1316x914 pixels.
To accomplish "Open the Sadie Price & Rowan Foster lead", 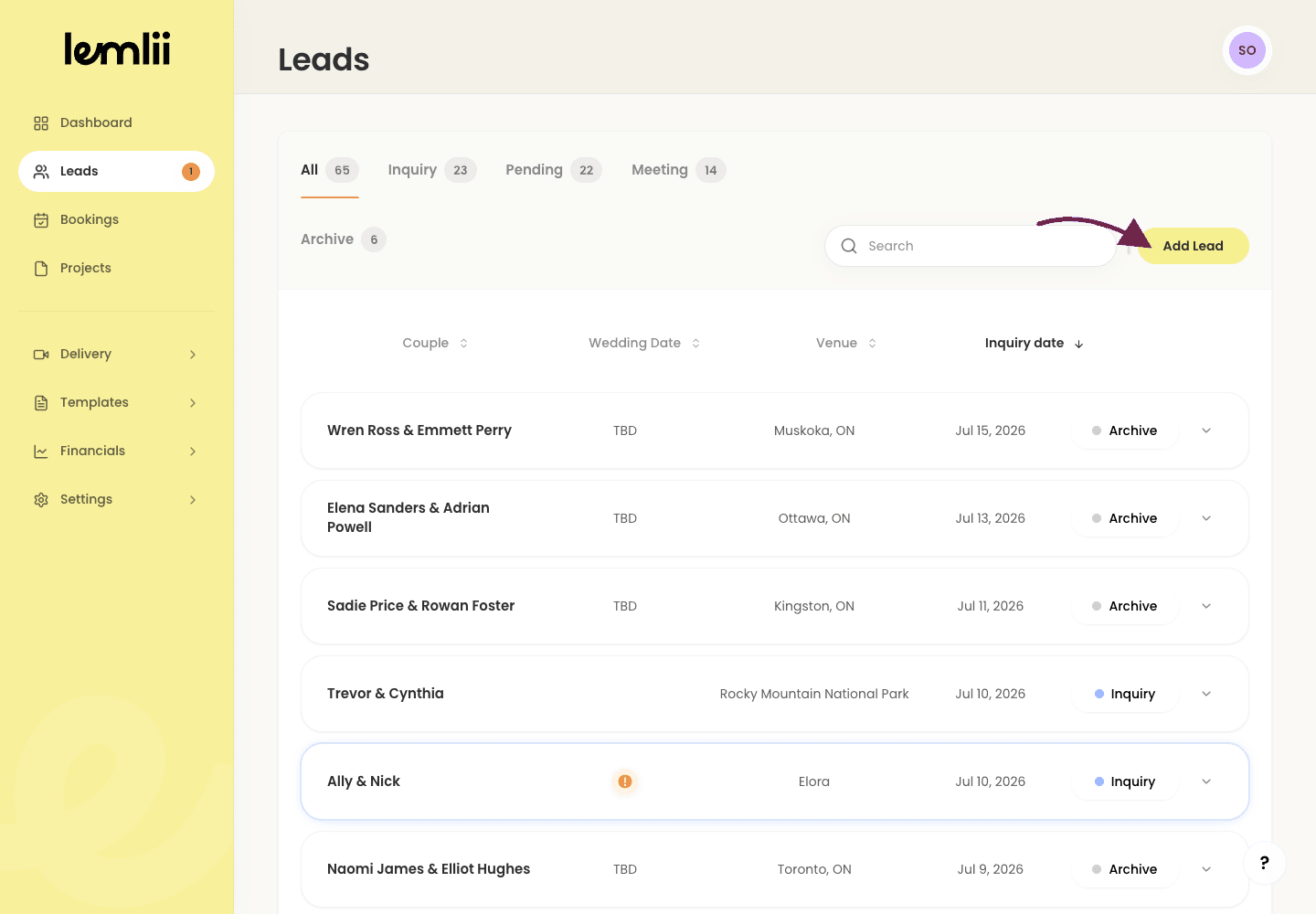I will [x=775, y=606].
